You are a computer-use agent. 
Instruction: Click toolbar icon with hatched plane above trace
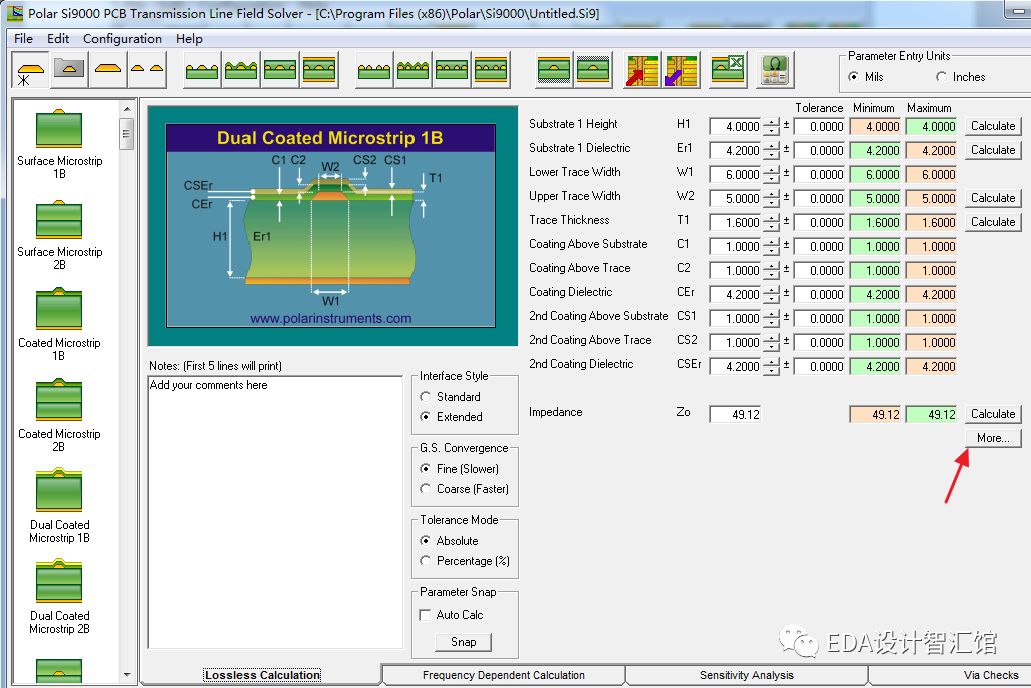tap(593, 70)
